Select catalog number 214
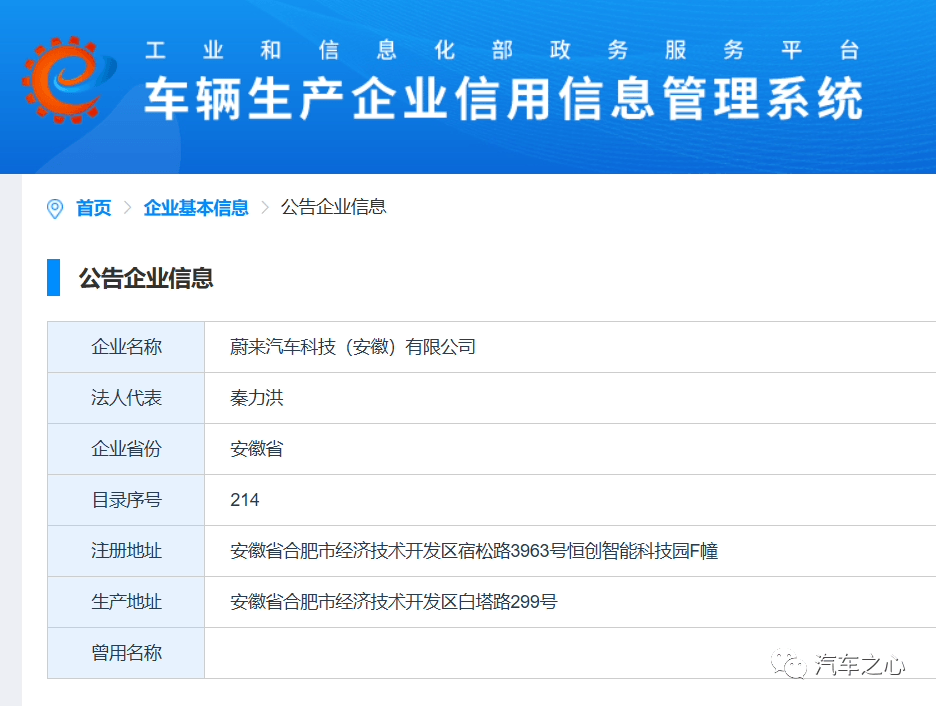Image resolution: width=936 pixels, height=706 pixels. (x=245, y=500)
